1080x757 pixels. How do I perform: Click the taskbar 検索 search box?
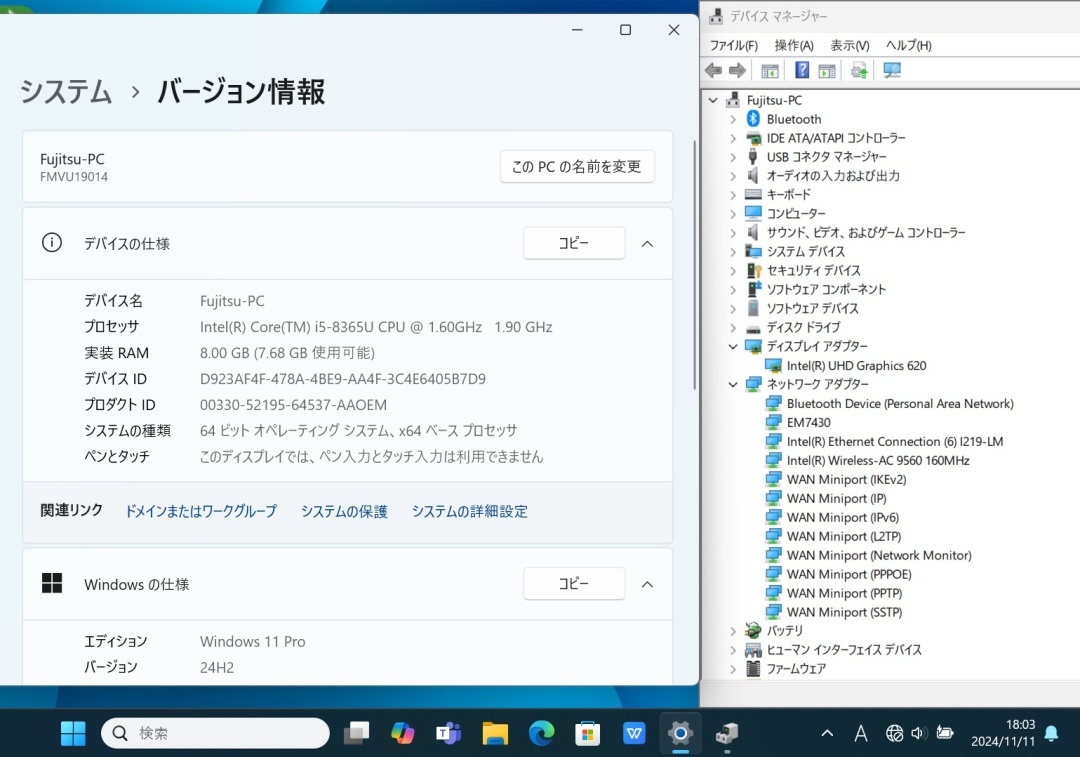point(215,733)
